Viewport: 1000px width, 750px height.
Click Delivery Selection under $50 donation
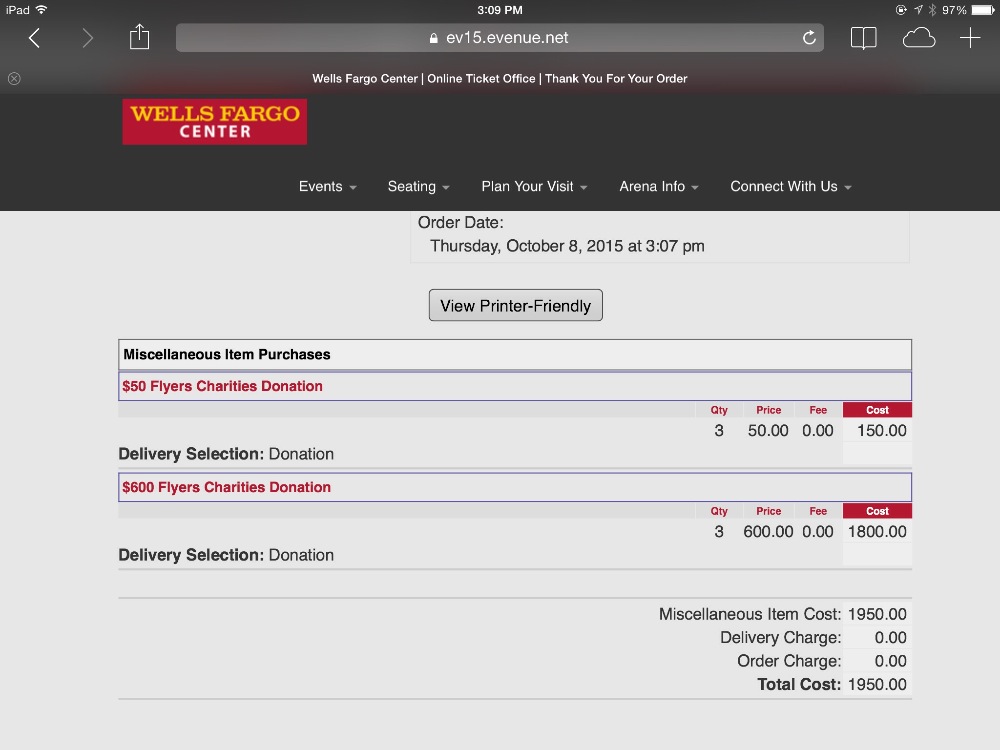click(226, 454)
